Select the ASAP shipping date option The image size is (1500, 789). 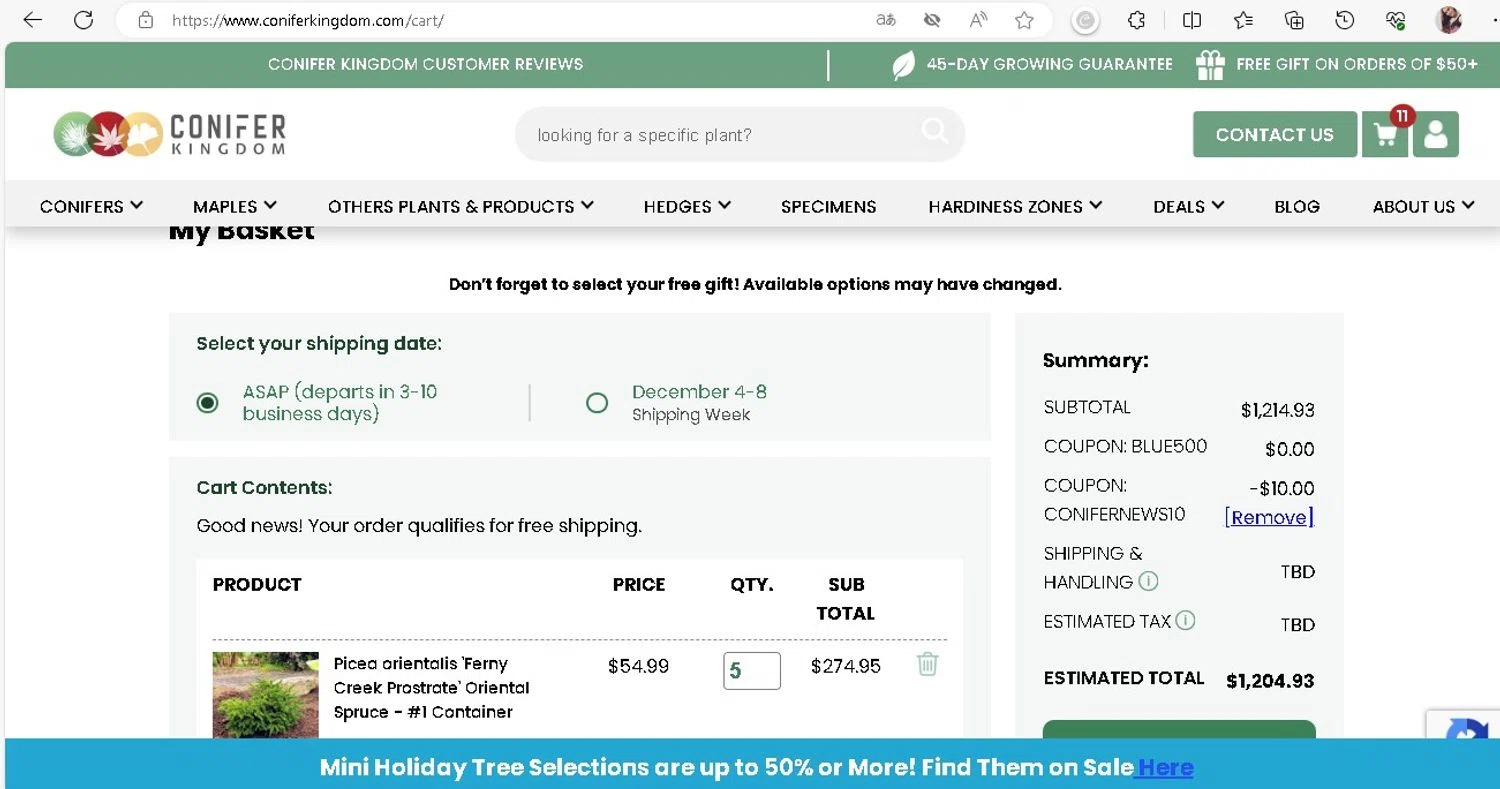click(x=208, y=403)
